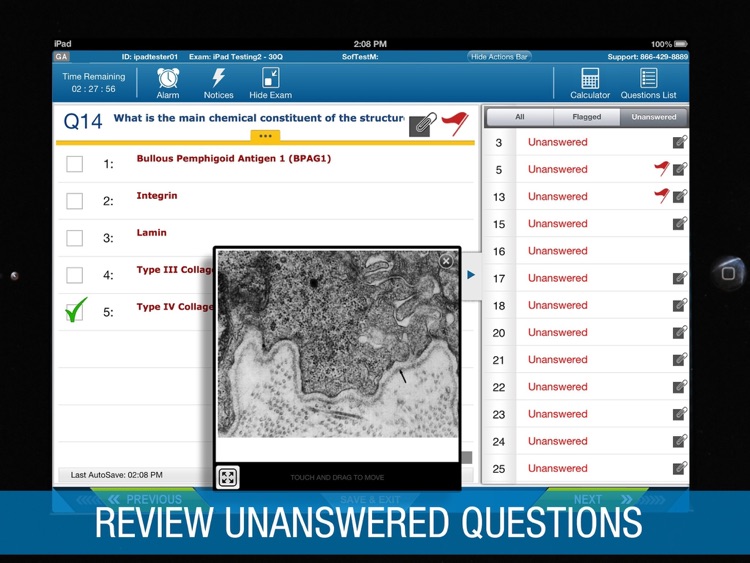Screen dimensions: 750x563
Task: Open attachment icon for question 21
Action: 680,360
